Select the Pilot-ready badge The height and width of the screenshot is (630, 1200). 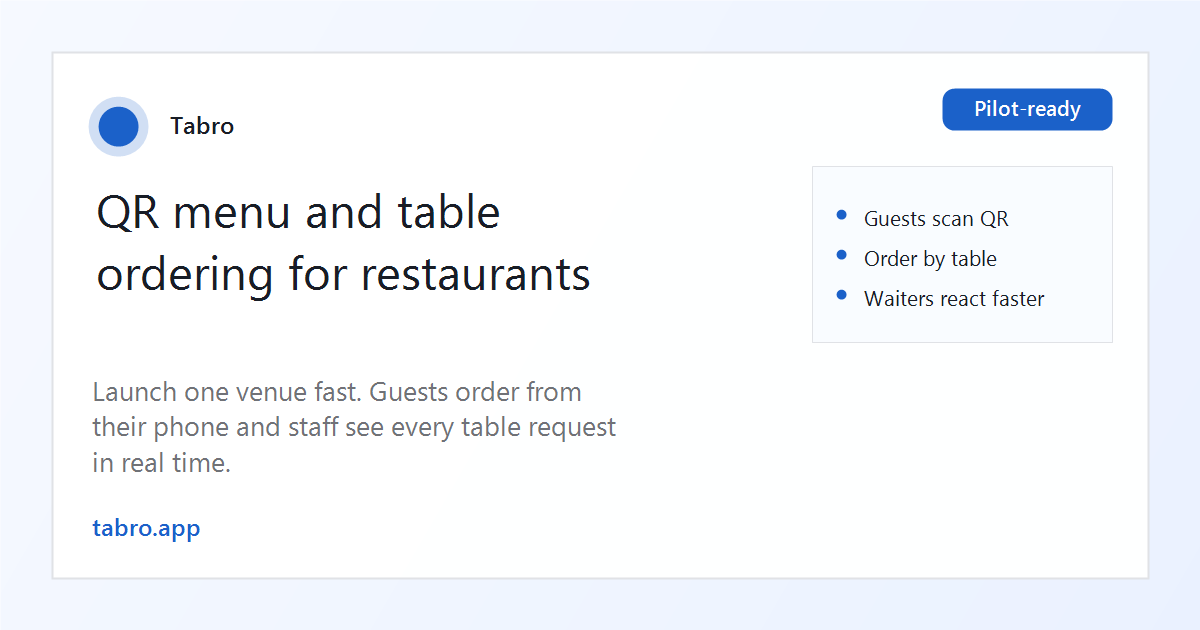click(1027, 109)
